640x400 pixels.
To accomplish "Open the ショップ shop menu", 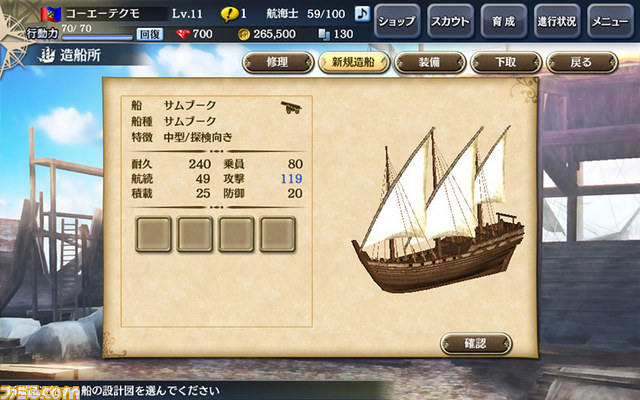I will (397, 21).
